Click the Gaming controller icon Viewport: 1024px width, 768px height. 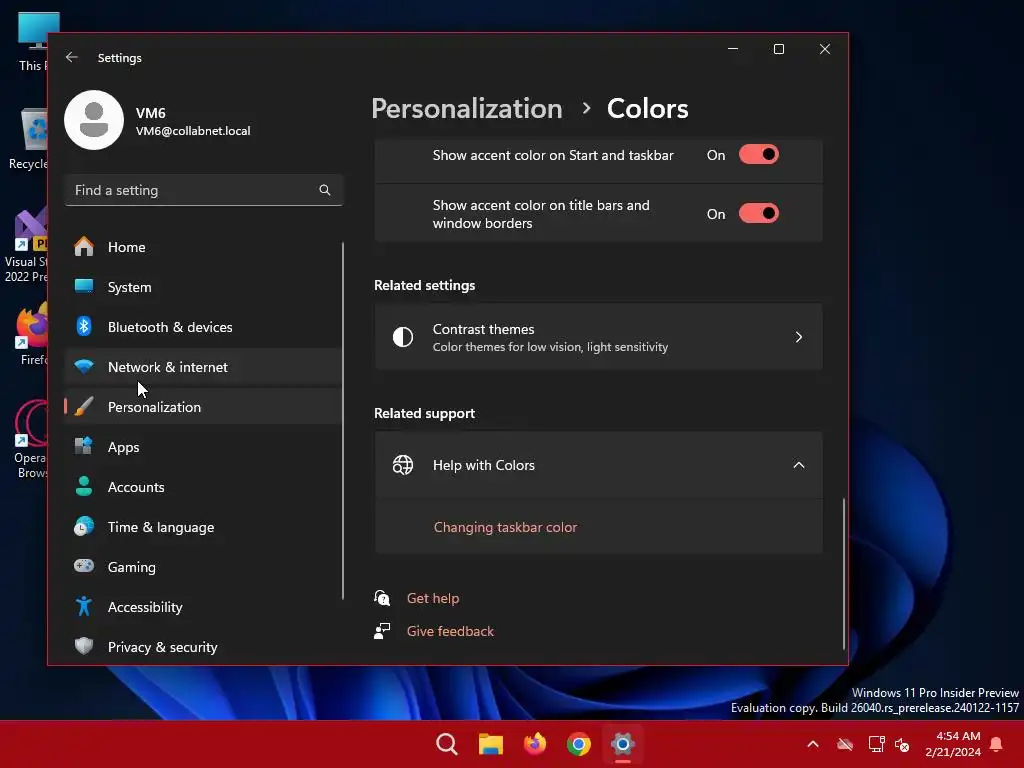click(84, 566)
